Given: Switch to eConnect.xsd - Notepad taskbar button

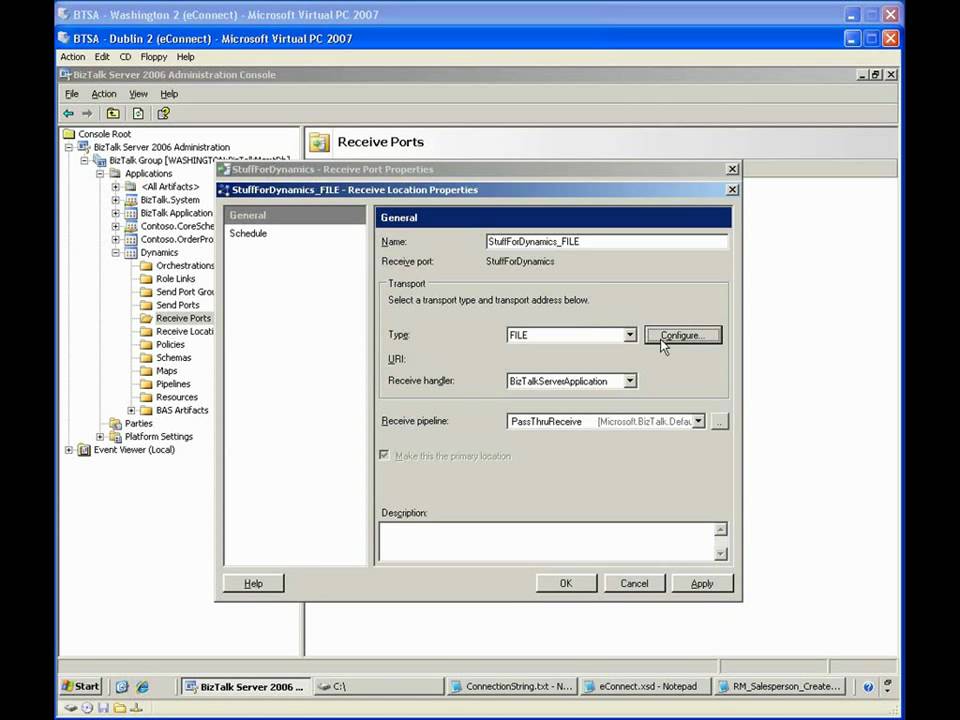Looking at the screenshot, I should [x=645, y=686].
